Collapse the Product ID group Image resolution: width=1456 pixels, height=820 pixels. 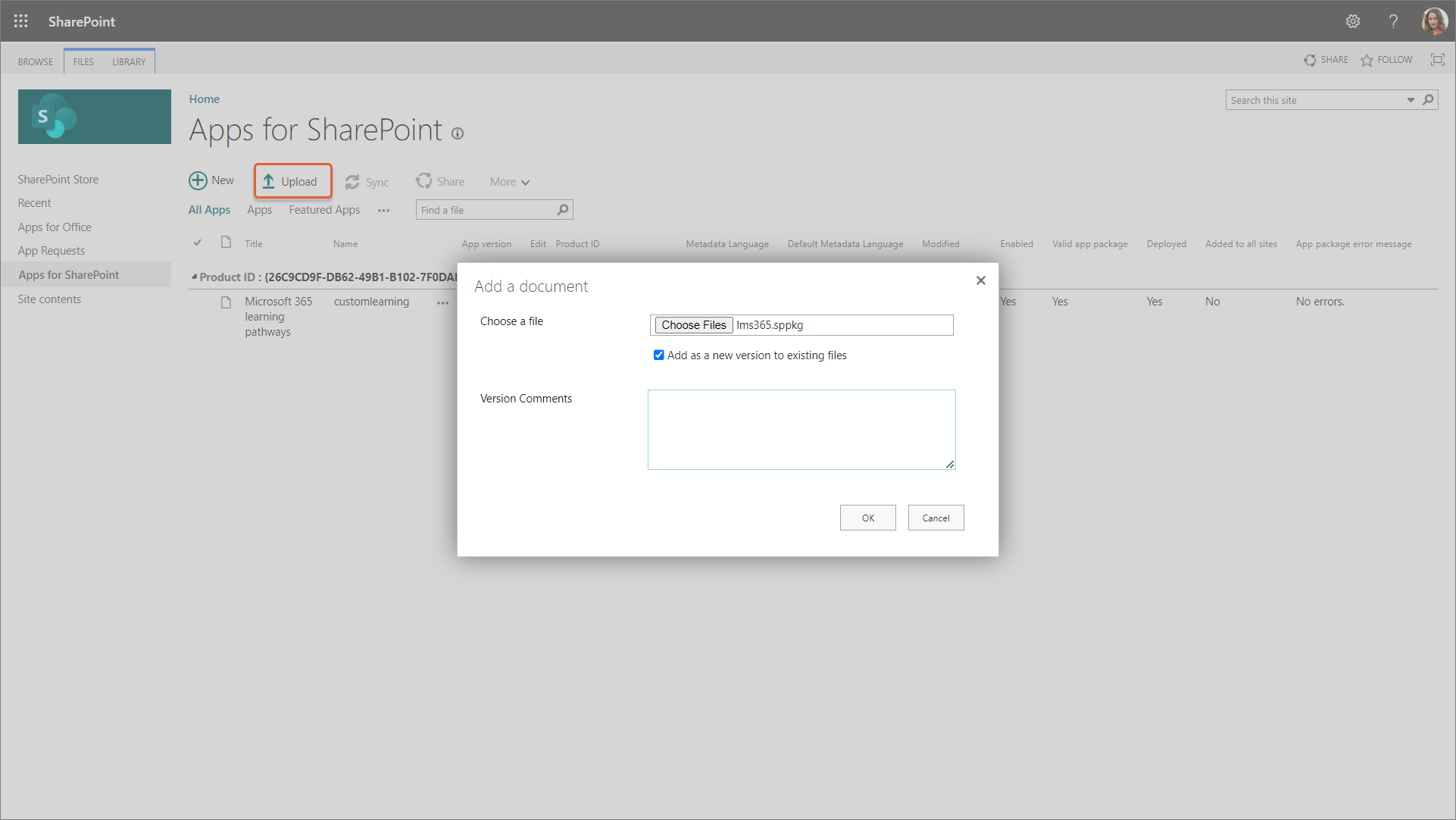tap(195, 277)
